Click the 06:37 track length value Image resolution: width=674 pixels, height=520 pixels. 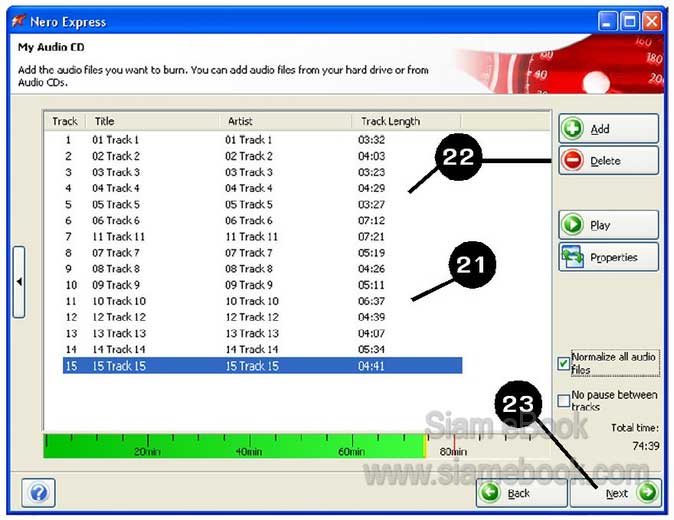371,301
